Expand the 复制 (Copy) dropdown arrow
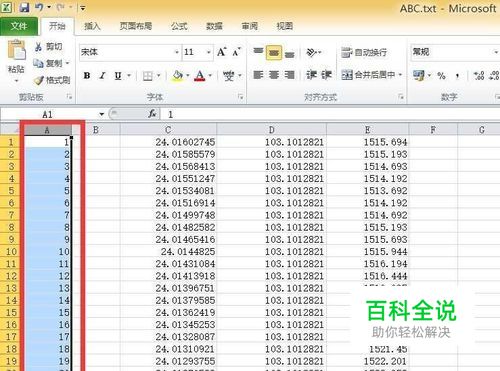 pos(68,63)
